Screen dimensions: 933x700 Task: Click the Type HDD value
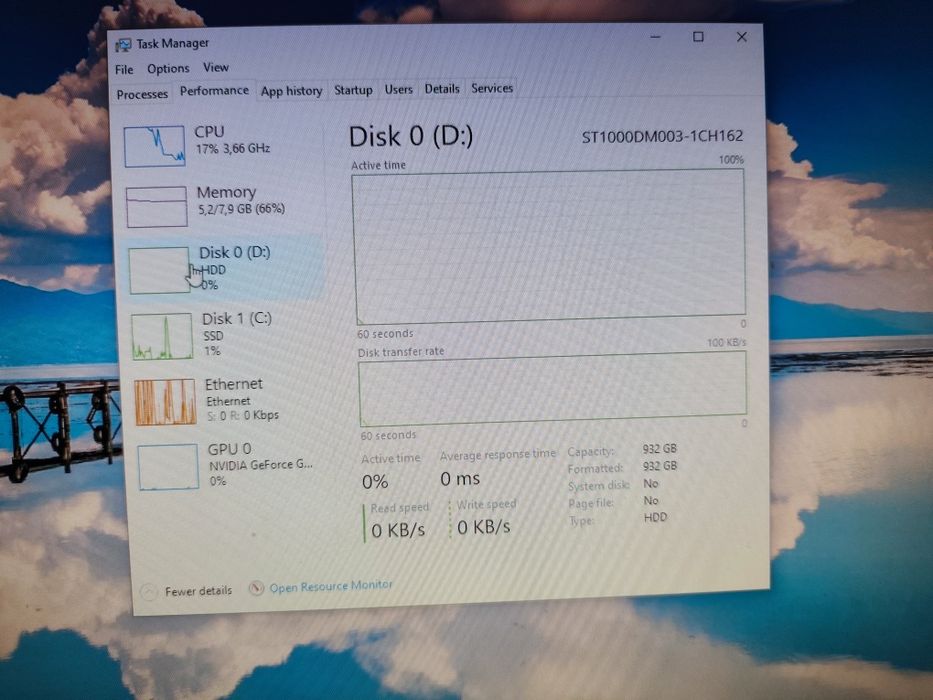(x=655, y=517)
